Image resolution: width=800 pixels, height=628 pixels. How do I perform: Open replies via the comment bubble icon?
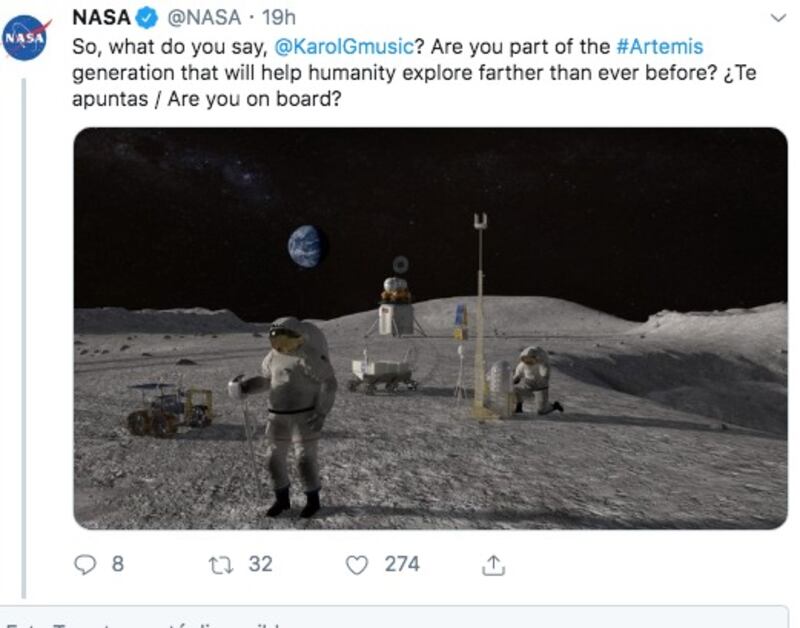[x=85, y=565]
